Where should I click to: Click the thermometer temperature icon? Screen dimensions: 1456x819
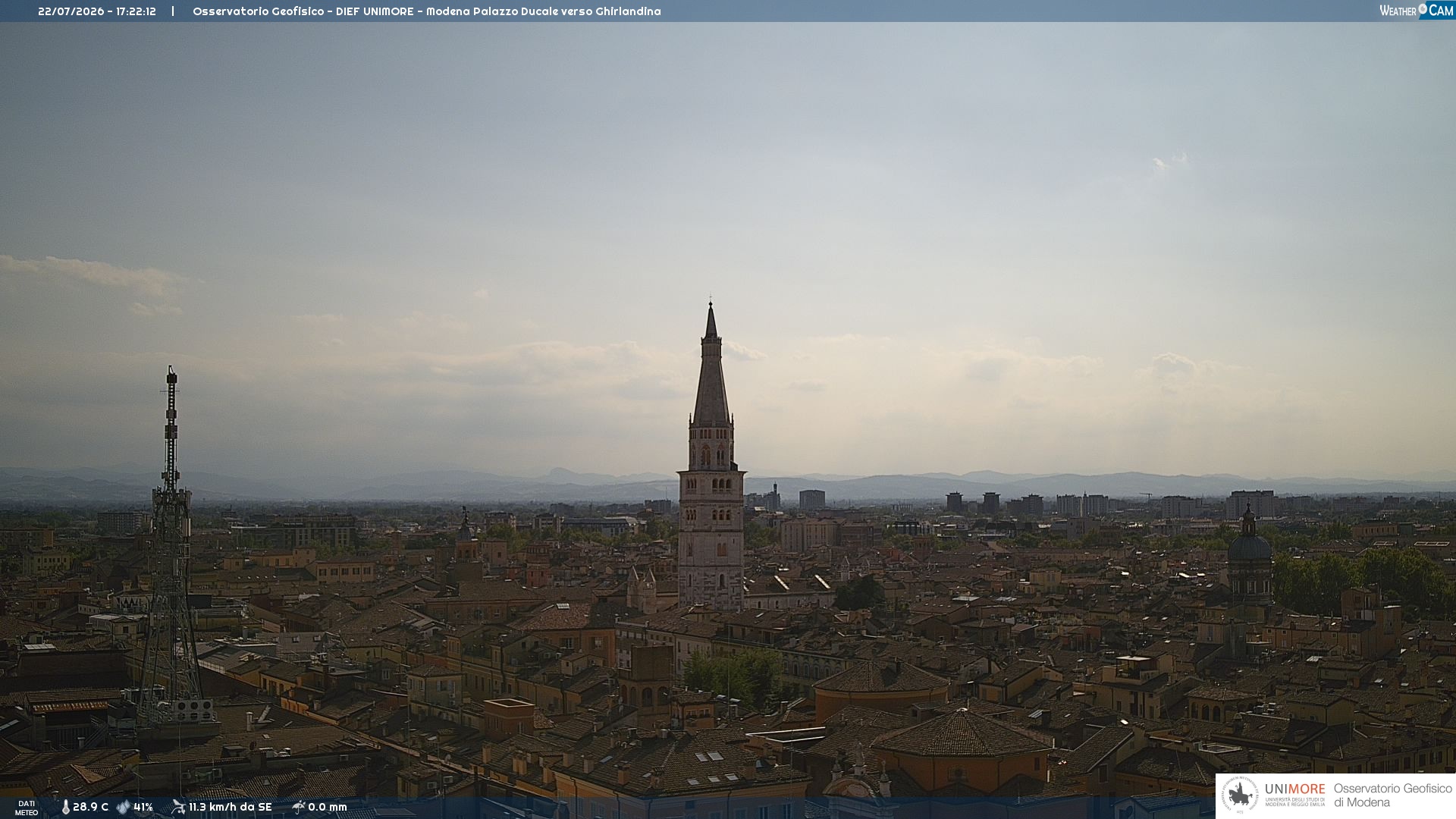pyautogui.click(x=65, y=808)
